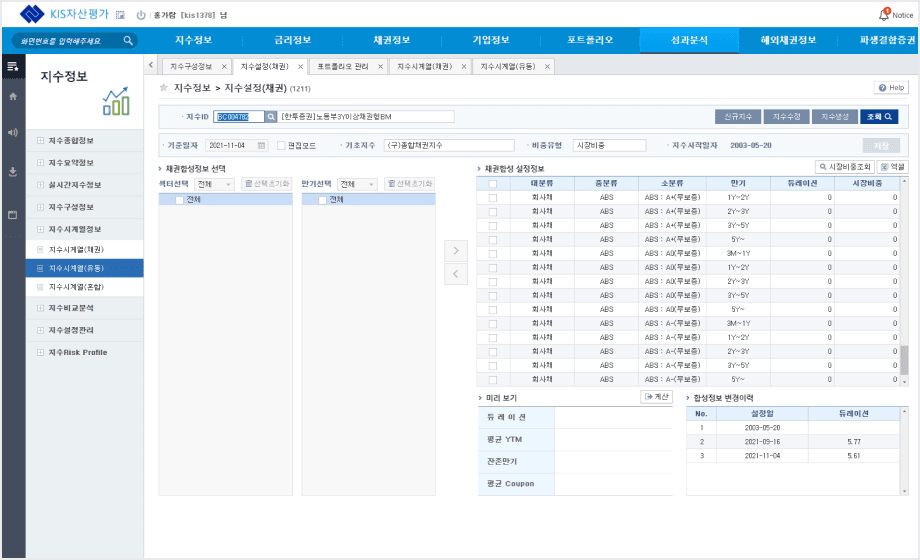The image size is (920, 560).
Task: Close the 지수시계열(채권) tab
Action: [x=464, y=67]
